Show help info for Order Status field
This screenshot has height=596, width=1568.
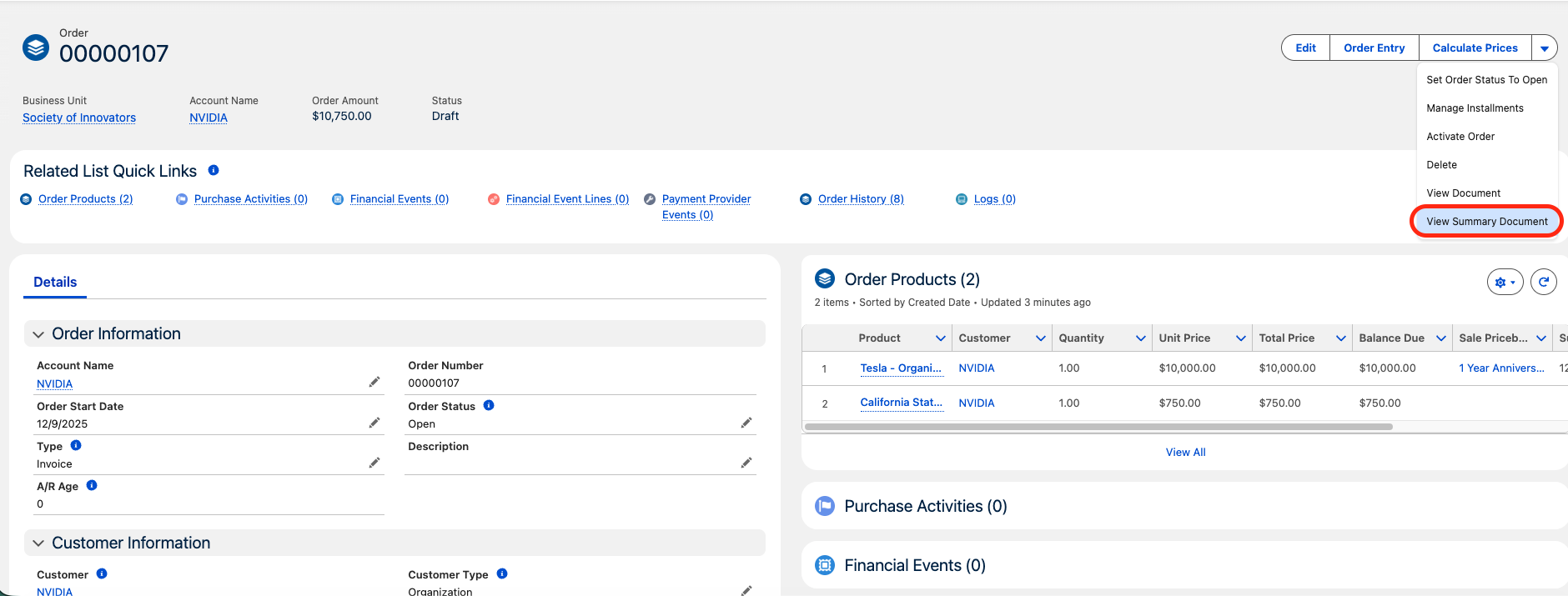click(489, 405)
